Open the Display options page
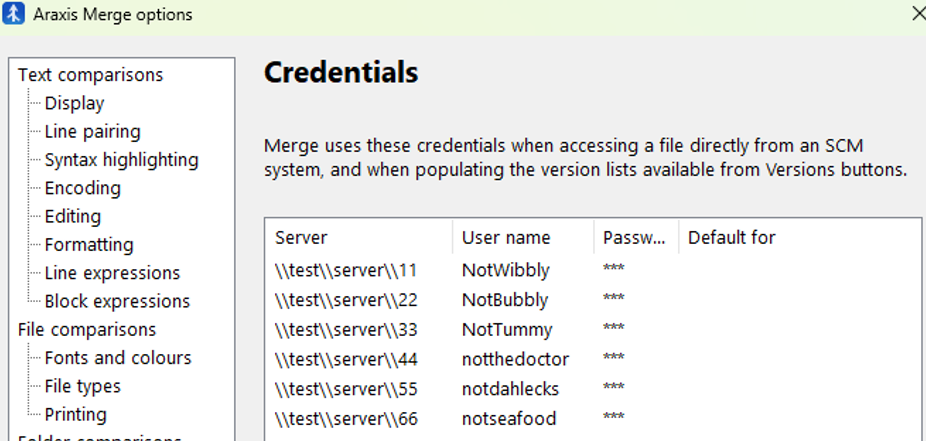 tap(74, 103)
